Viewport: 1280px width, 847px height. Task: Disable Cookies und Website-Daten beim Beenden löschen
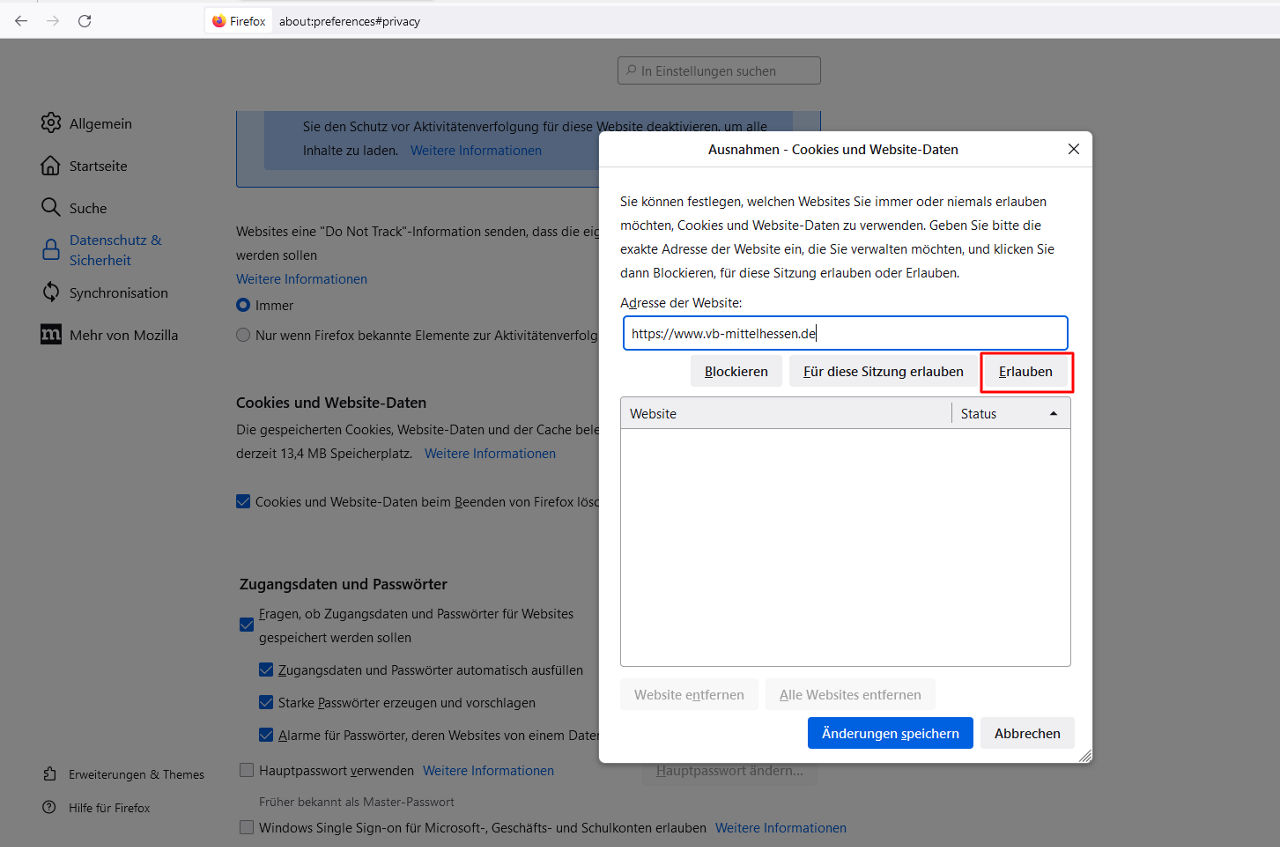(243, 501)
